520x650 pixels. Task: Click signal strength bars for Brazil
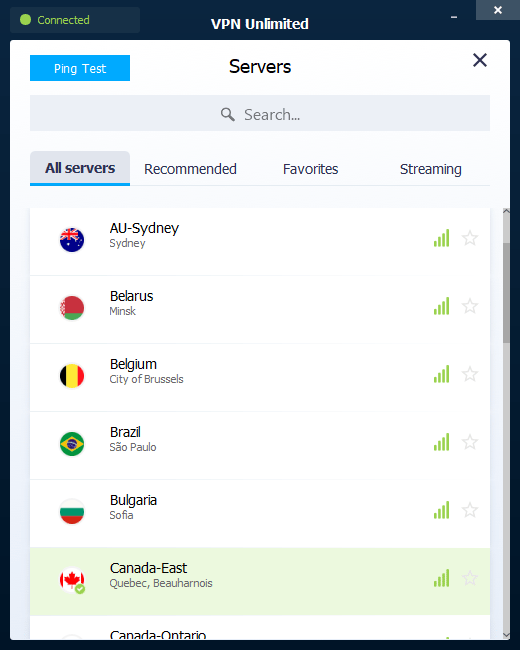click(442, 442)
